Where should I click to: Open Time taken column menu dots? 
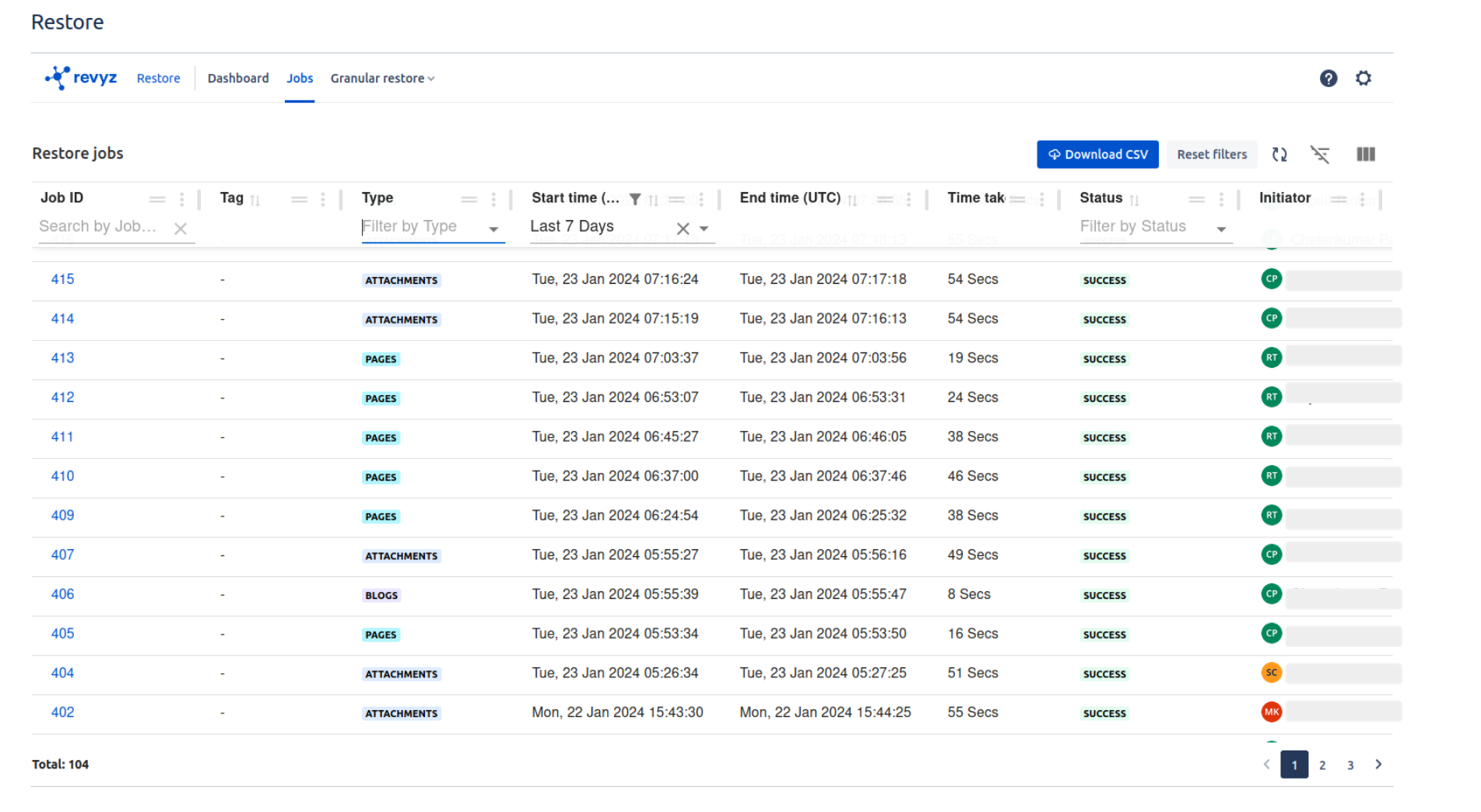pos(1041,200)
